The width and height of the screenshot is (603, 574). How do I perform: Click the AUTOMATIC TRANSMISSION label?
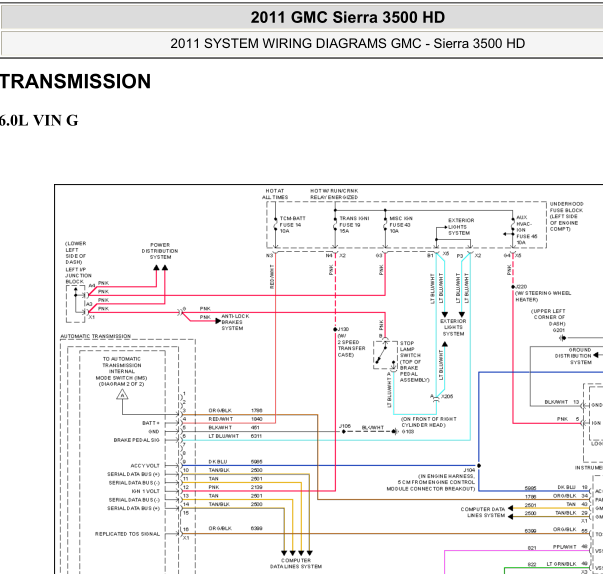(96, 336)
